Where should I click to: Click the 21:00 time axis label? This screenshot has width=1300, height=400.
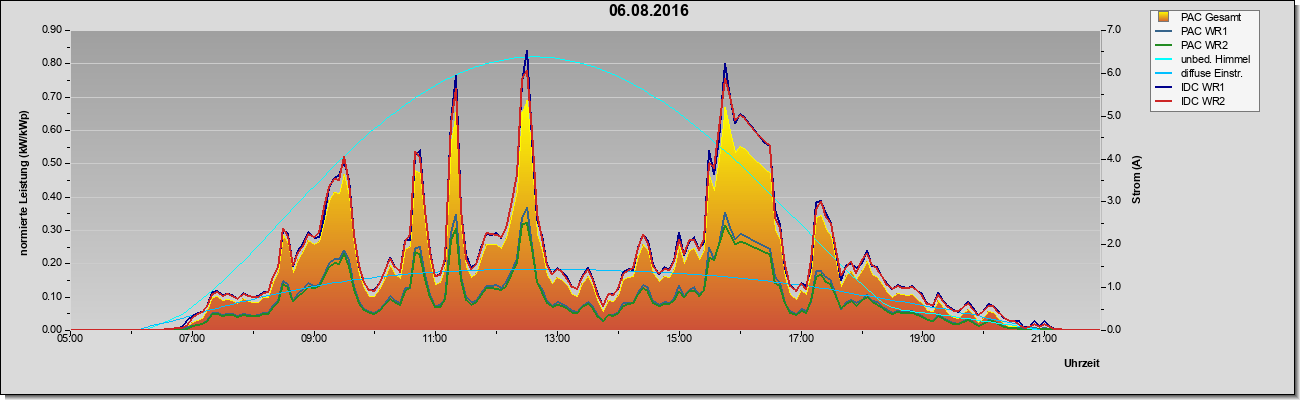(1043, 339)
